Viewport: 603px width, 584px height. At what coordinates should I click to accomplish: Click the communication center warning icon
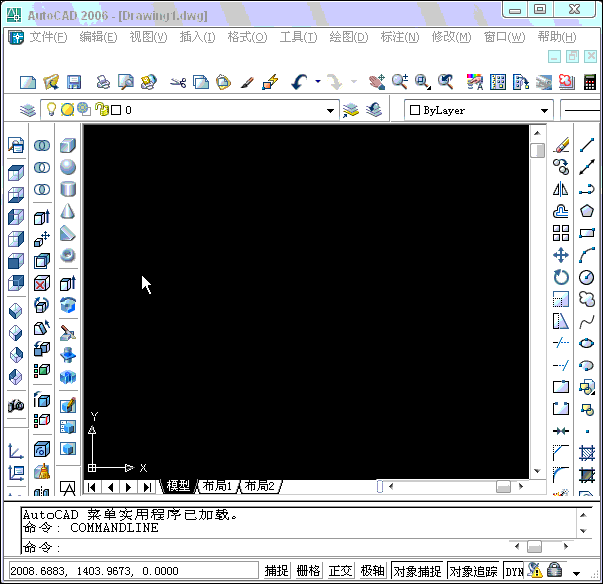click(534, 570)
